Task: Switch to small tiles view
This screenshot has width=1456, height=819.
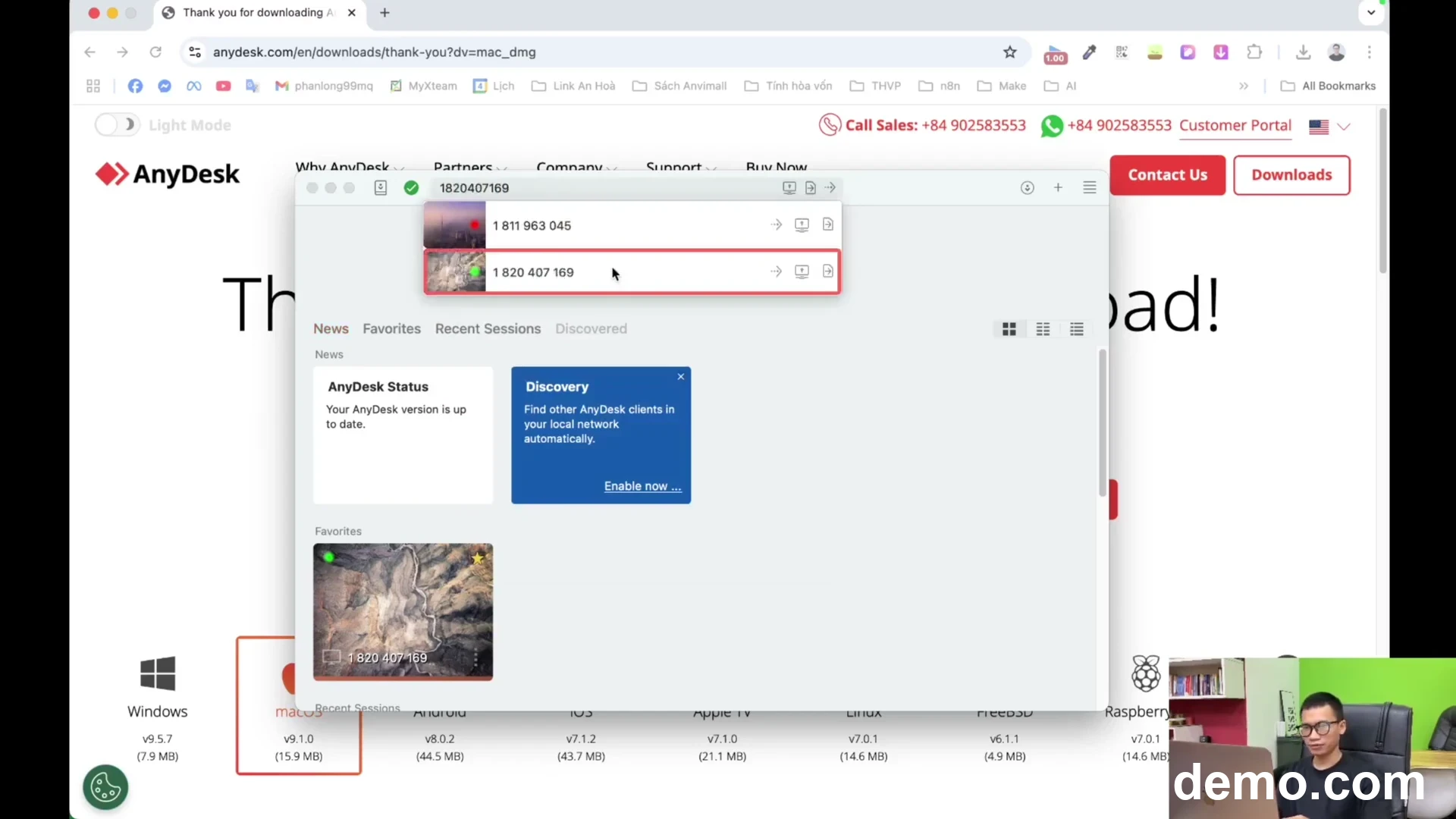Action: tap(1043, 329)
